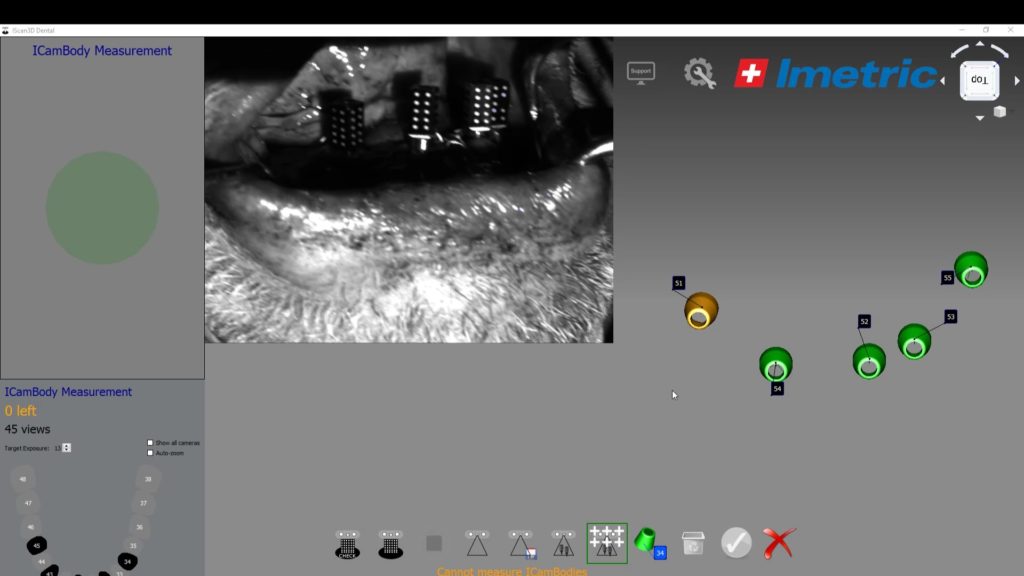Adjust the Target Exposure stepper arrows
Viewport: 1024px width, 576px height.
click(67, 448)
